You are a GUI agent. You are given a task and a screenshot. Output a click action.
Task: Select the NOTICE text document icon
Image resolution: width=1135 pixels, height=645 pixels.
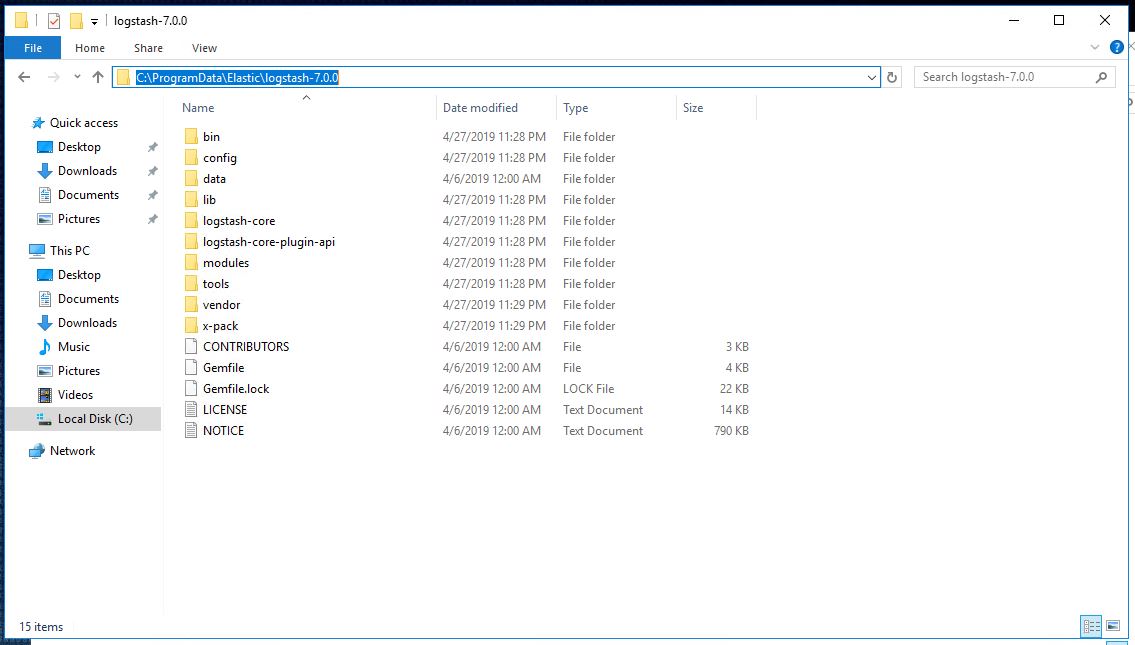pyautogui.click(x=191, y=430)
